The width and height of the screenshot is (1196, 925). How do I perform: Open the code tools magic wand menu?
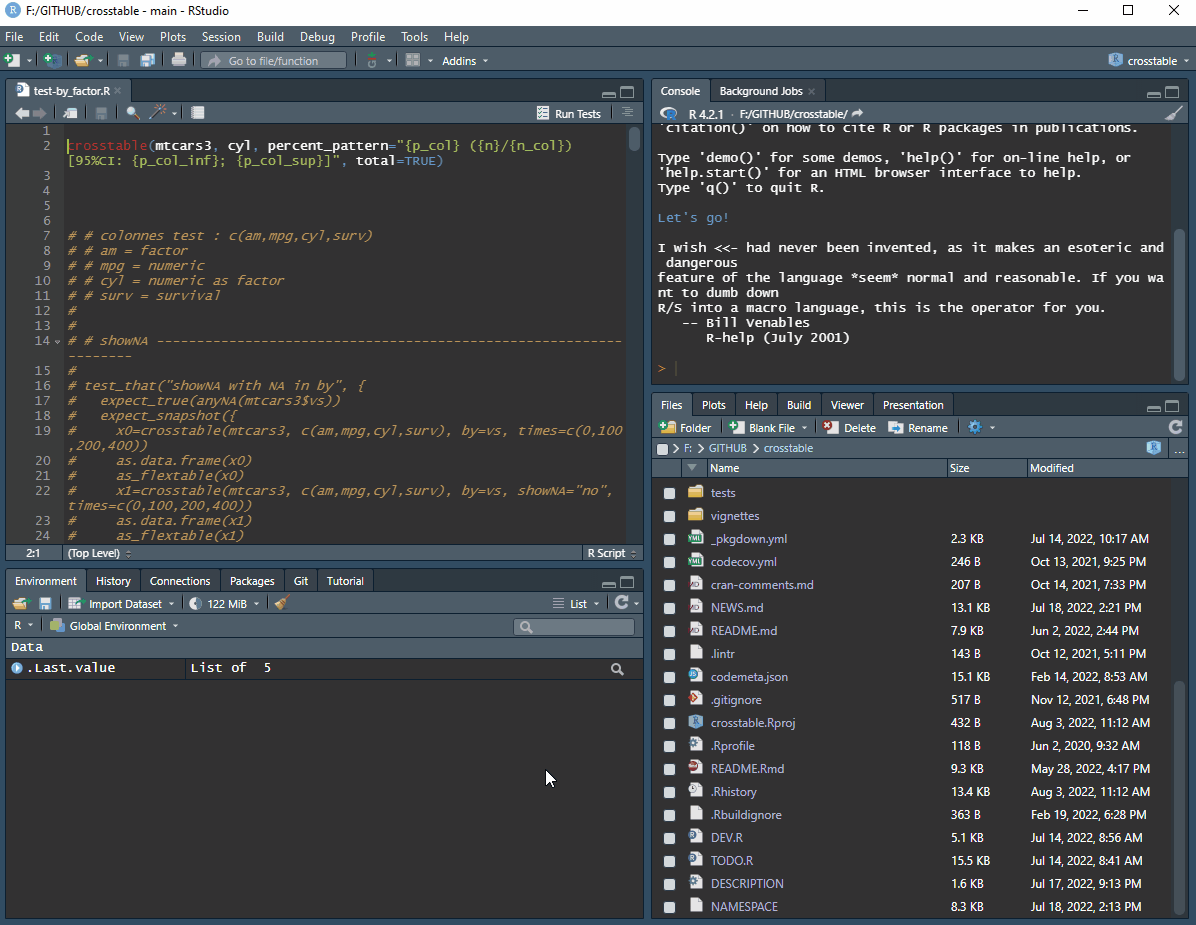coord(160,112)
